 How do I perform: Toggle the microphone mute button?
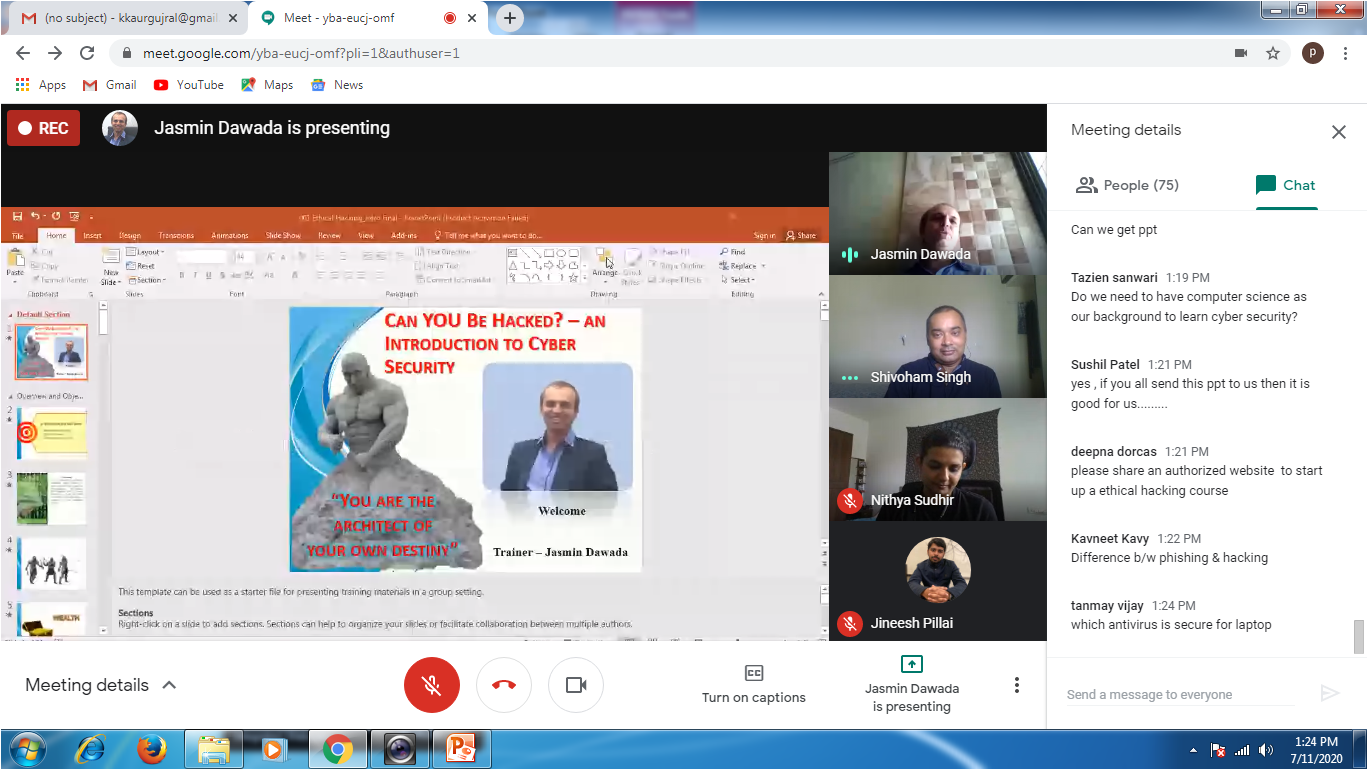[x=432, y=685]
